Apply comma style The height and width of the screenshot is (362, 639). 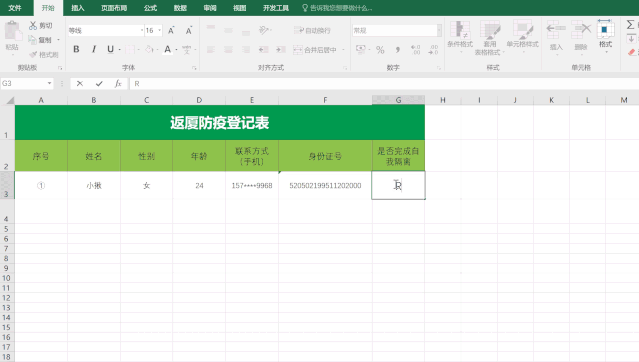click(398, 50)
